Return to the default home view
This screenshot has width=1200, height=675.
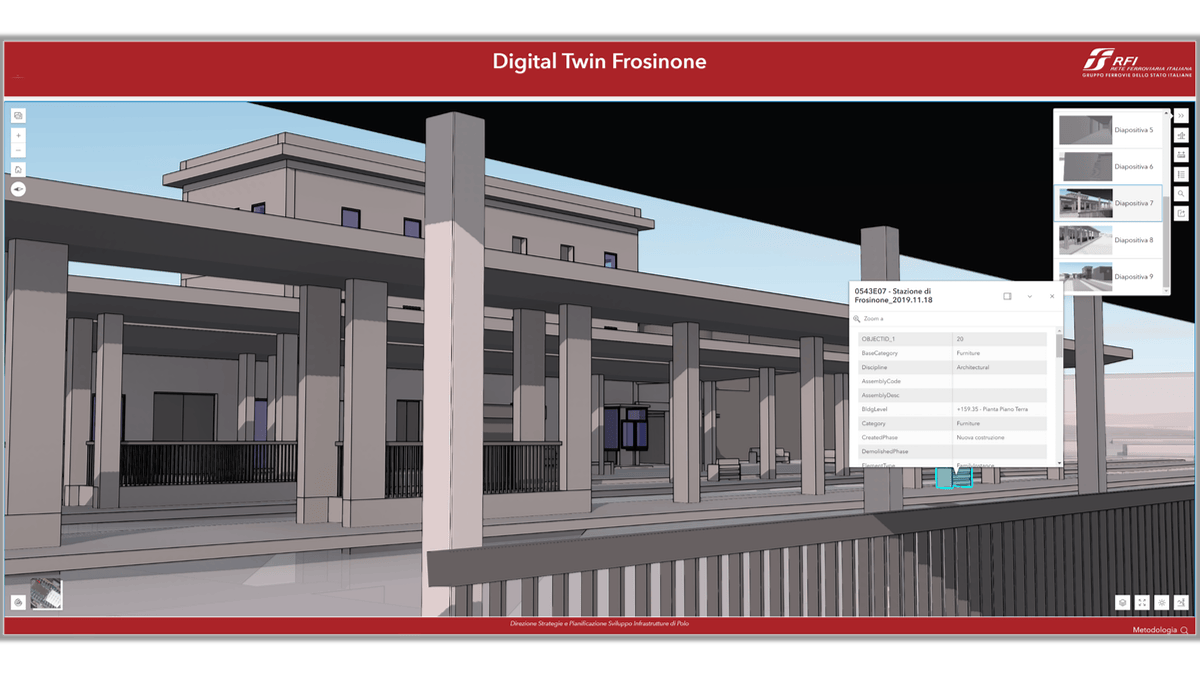18,169
